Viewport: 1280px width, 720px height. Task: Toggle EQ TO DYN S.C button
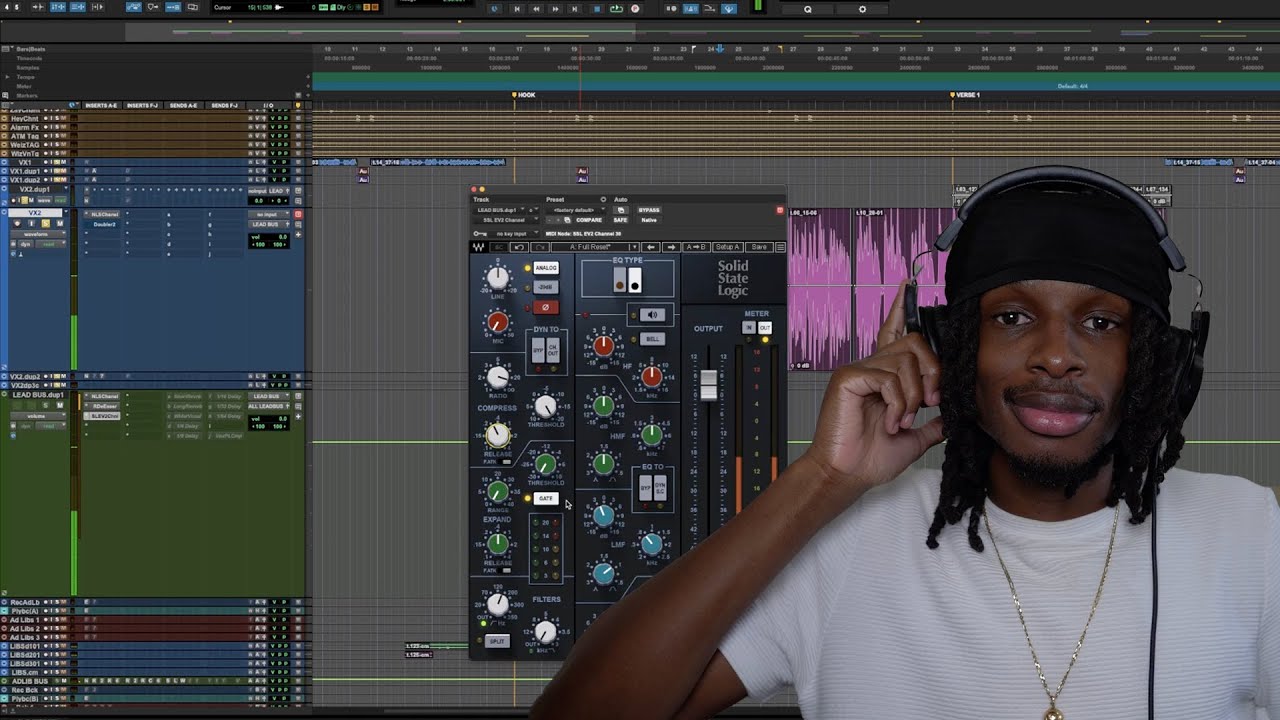click(660, 488)
